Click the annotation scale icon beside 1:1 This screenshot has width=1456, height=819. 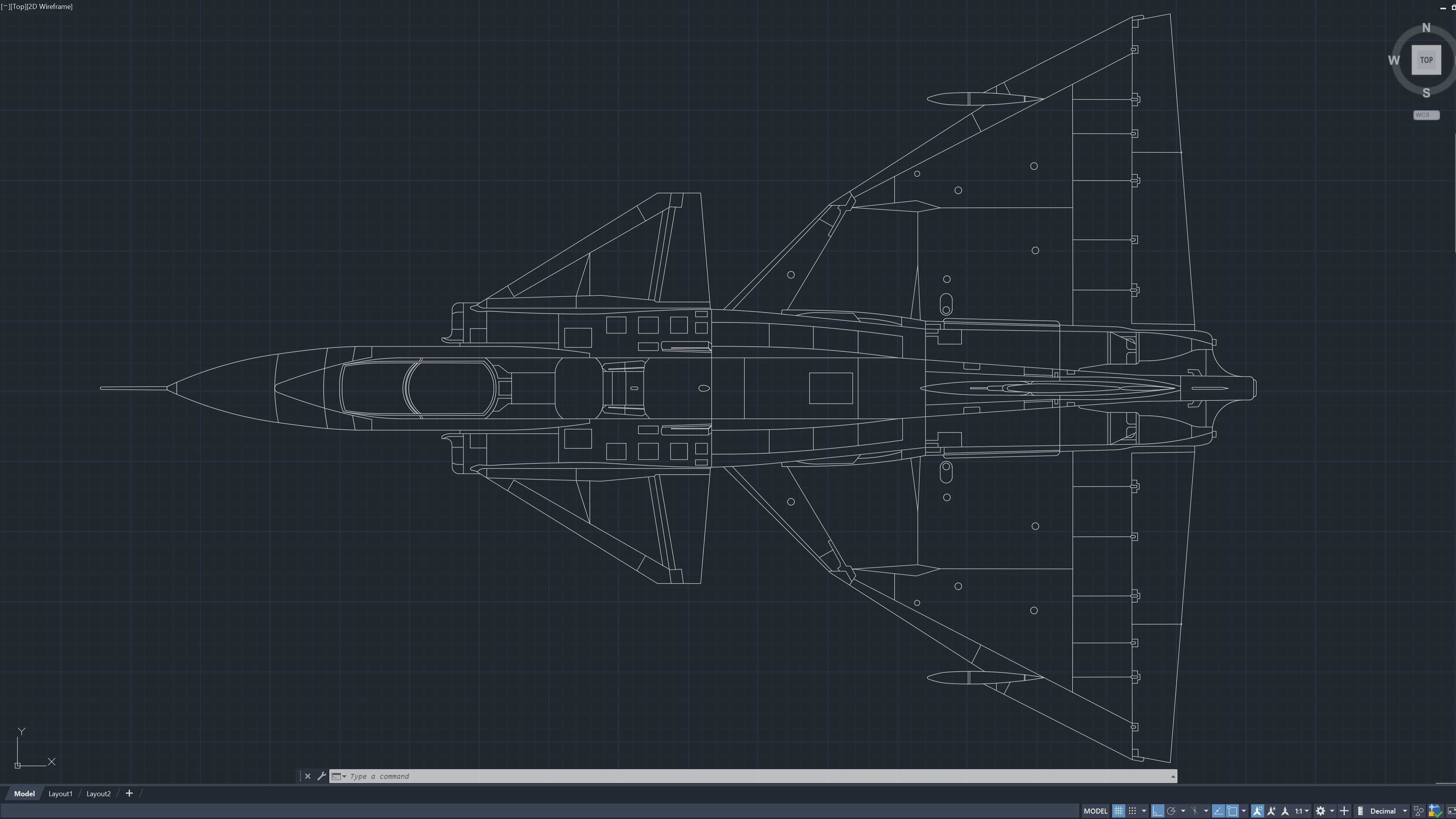[1285, 811]
